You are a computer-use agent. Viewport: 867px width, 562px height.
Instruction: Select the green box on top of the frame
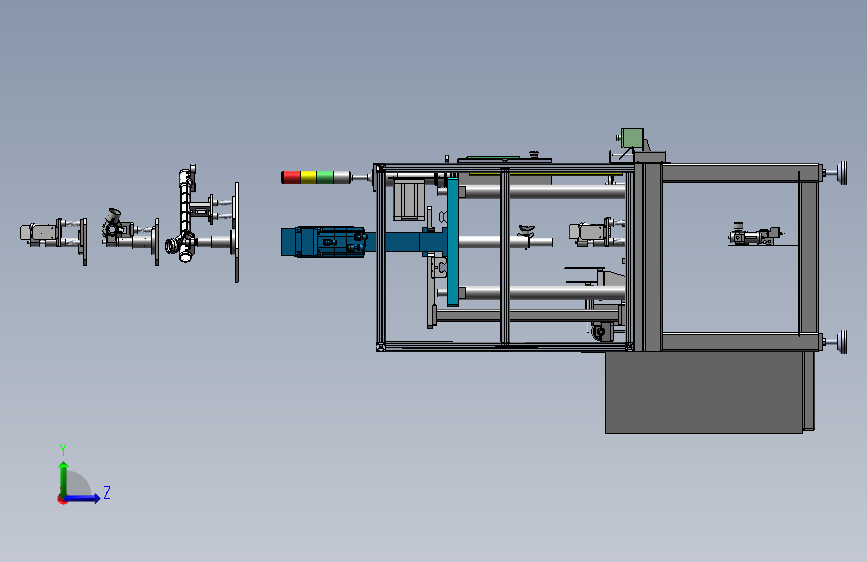point(632,137)
